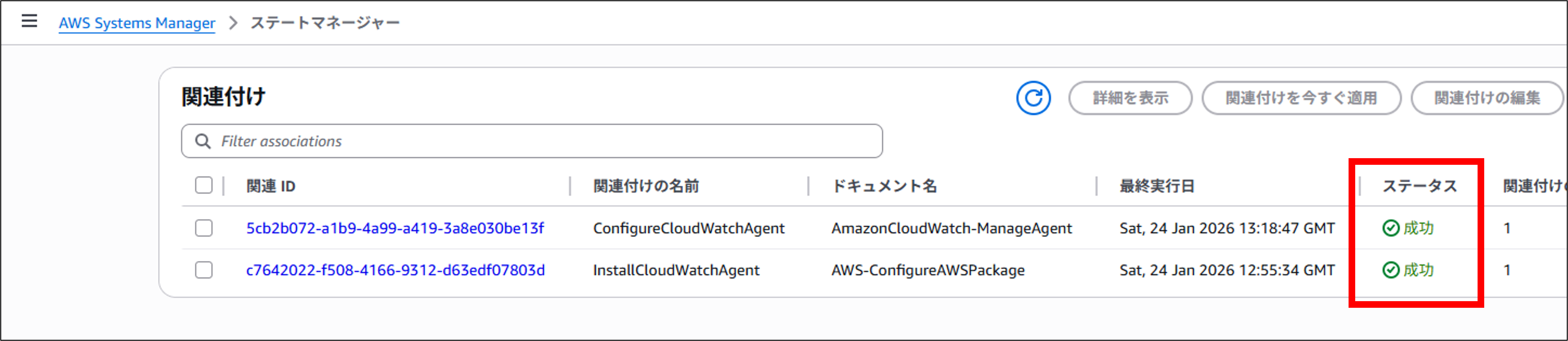The height and width of the screenshot is (341, 1568).
Task: Open the AWS Systems Manager breadcrumb link
Action: tap(136, 22)
